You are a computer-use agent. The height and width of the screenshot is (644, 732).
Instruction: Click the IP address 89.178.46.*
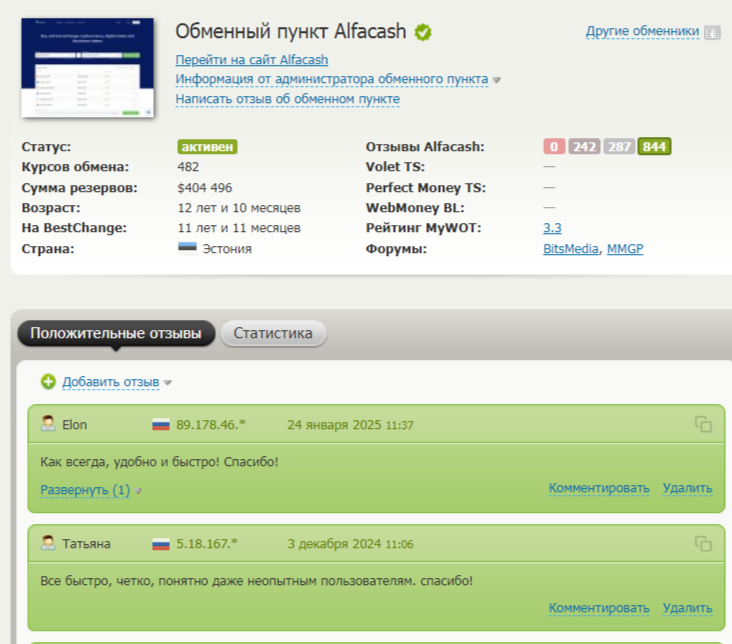coord(211,425)
